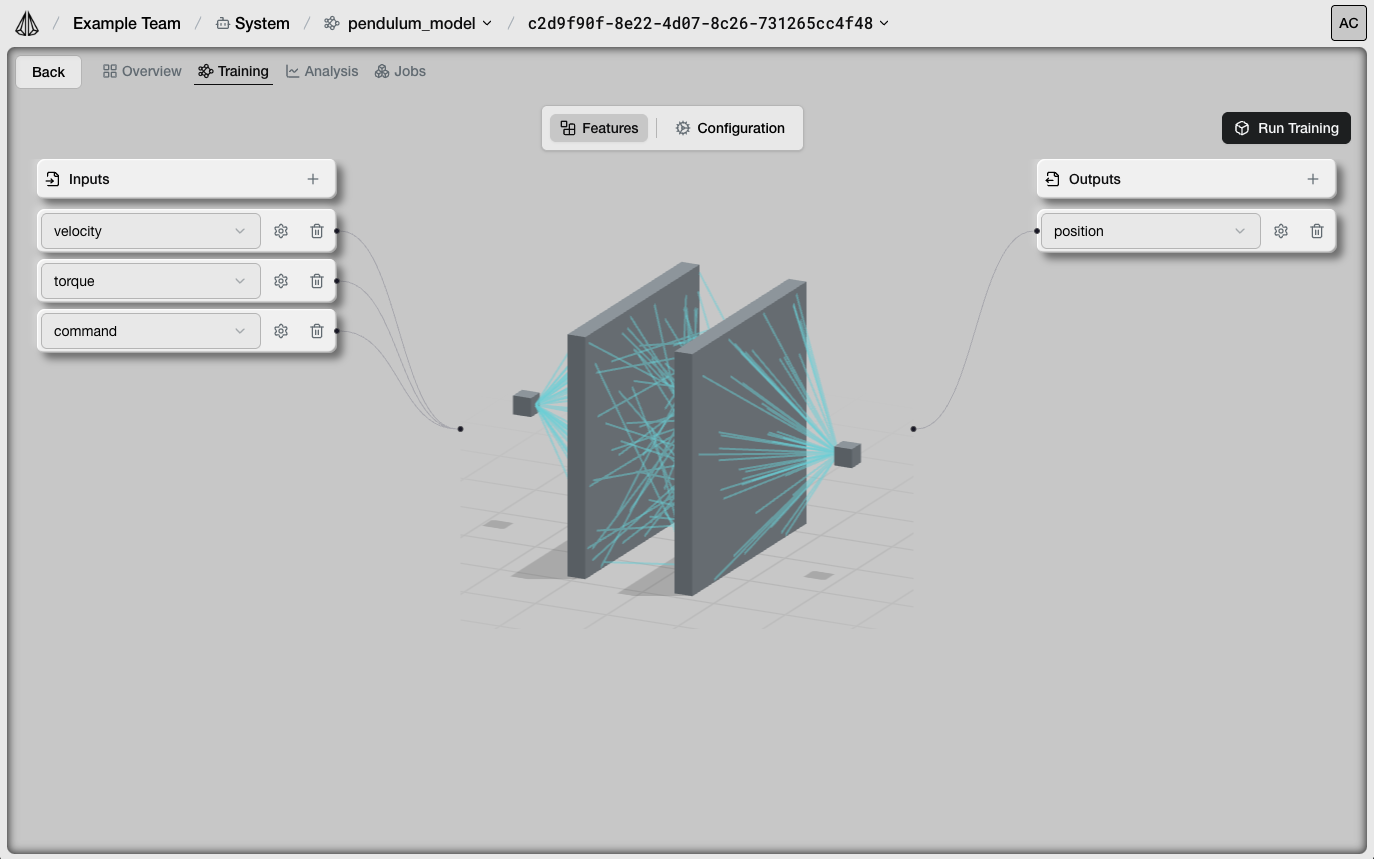This screenshot has width=1374, height=859.
Task: Open velocity feature settings
Action: (x=281, y=231)
